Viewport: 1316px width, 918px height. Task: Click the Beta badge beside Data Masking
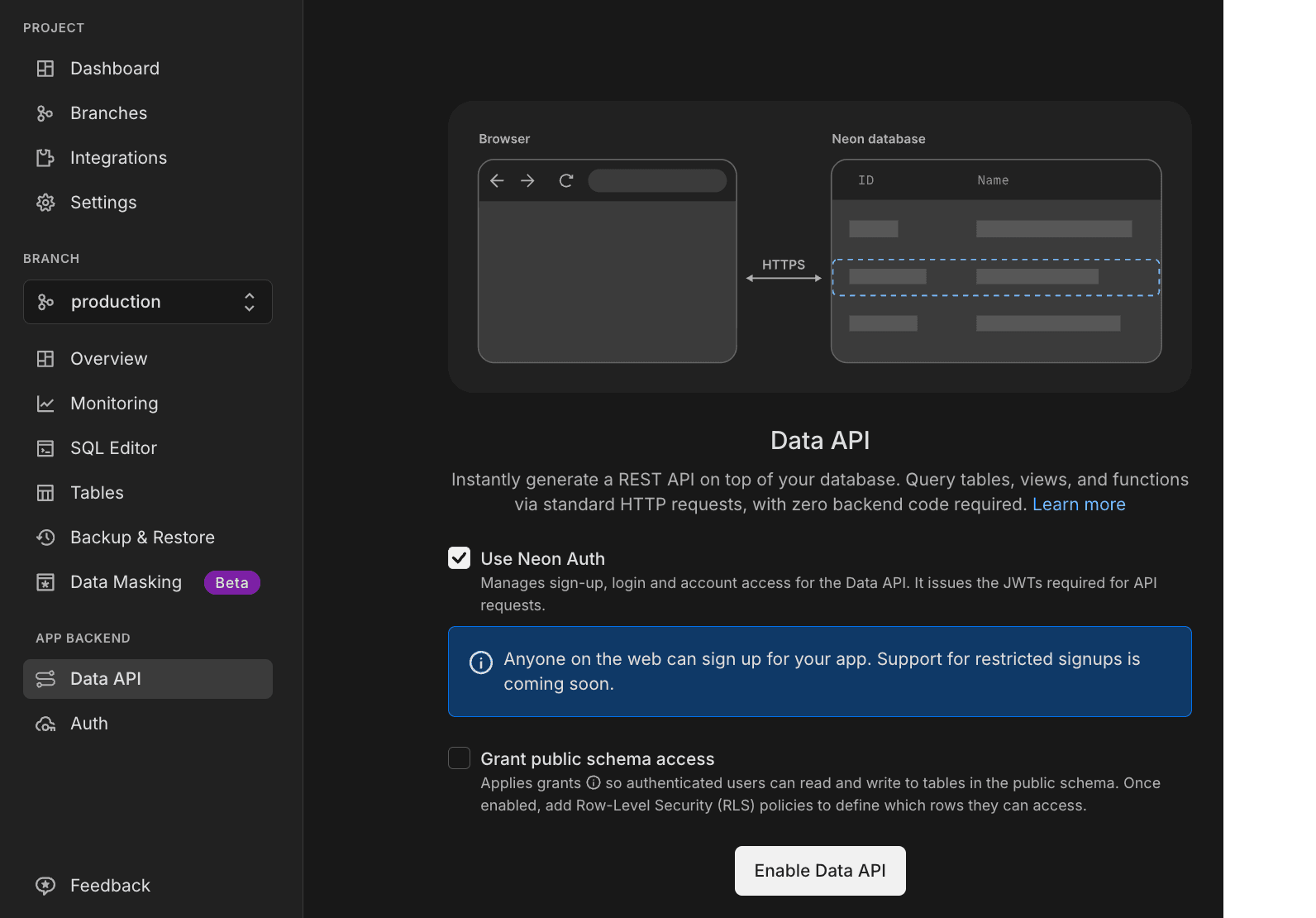pos(232,583)
